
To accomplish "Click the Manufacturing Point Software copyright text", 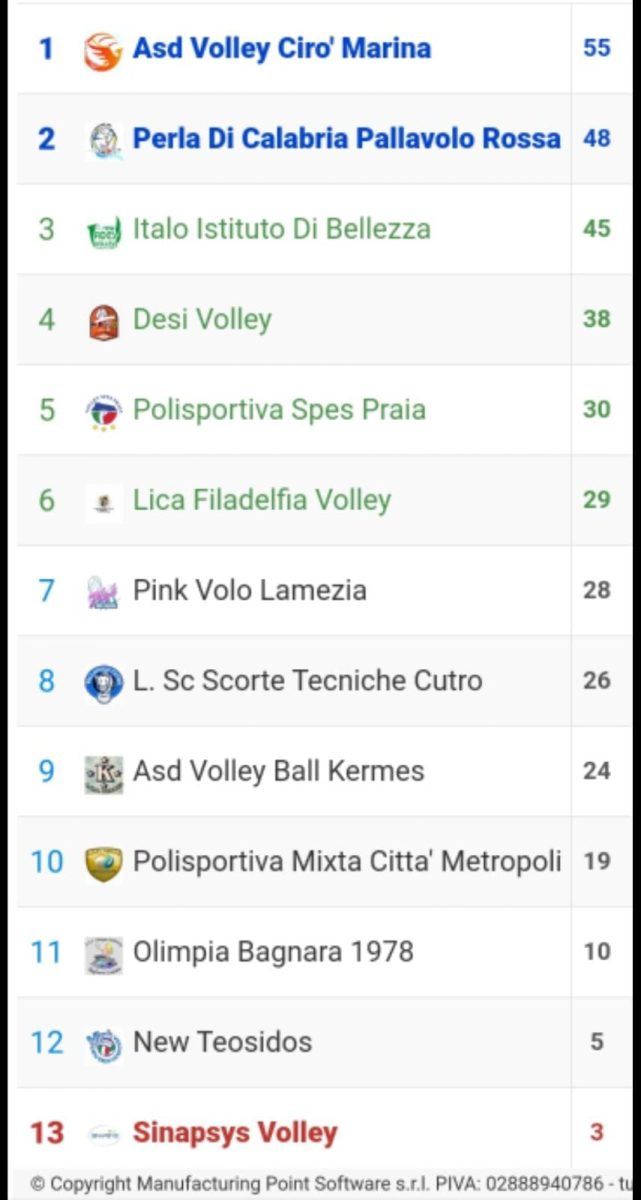I will tap(330, 1184).
